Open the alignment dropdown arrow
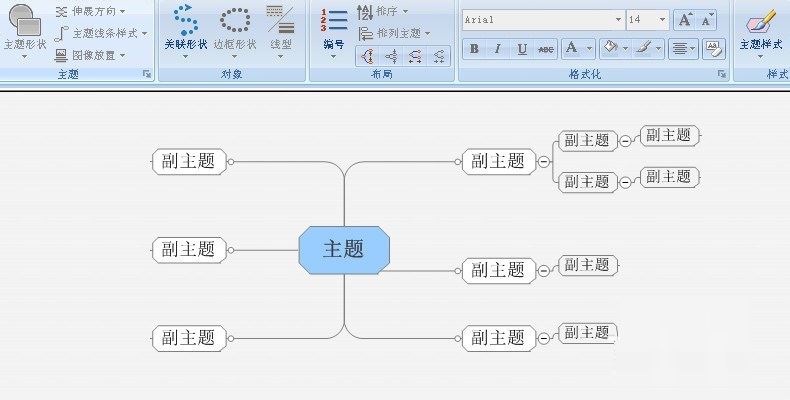Screen dimensions: 790x400 point(694,49)
